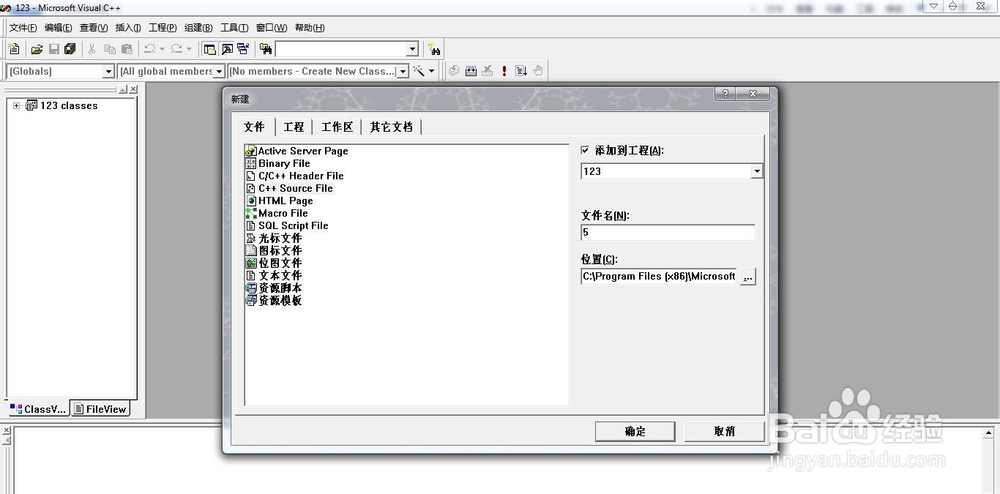This screenshot has width=1000, height=494.
Task: Select C/C++ Header File in the list
Action: 295,176
